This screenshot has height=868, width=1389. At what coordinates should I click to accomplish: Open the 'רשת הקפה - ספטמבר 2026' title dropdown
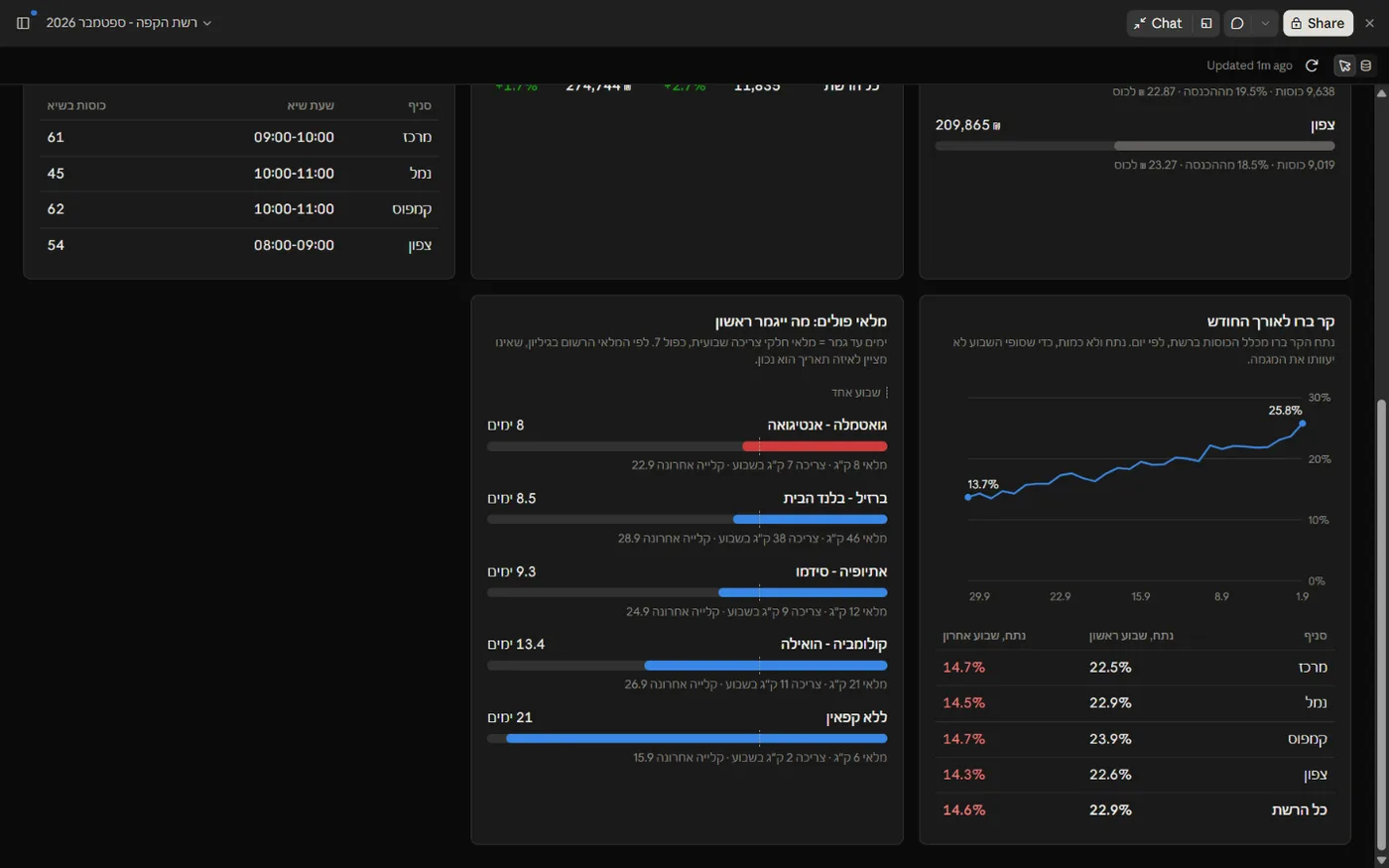[x=129, y=23]
